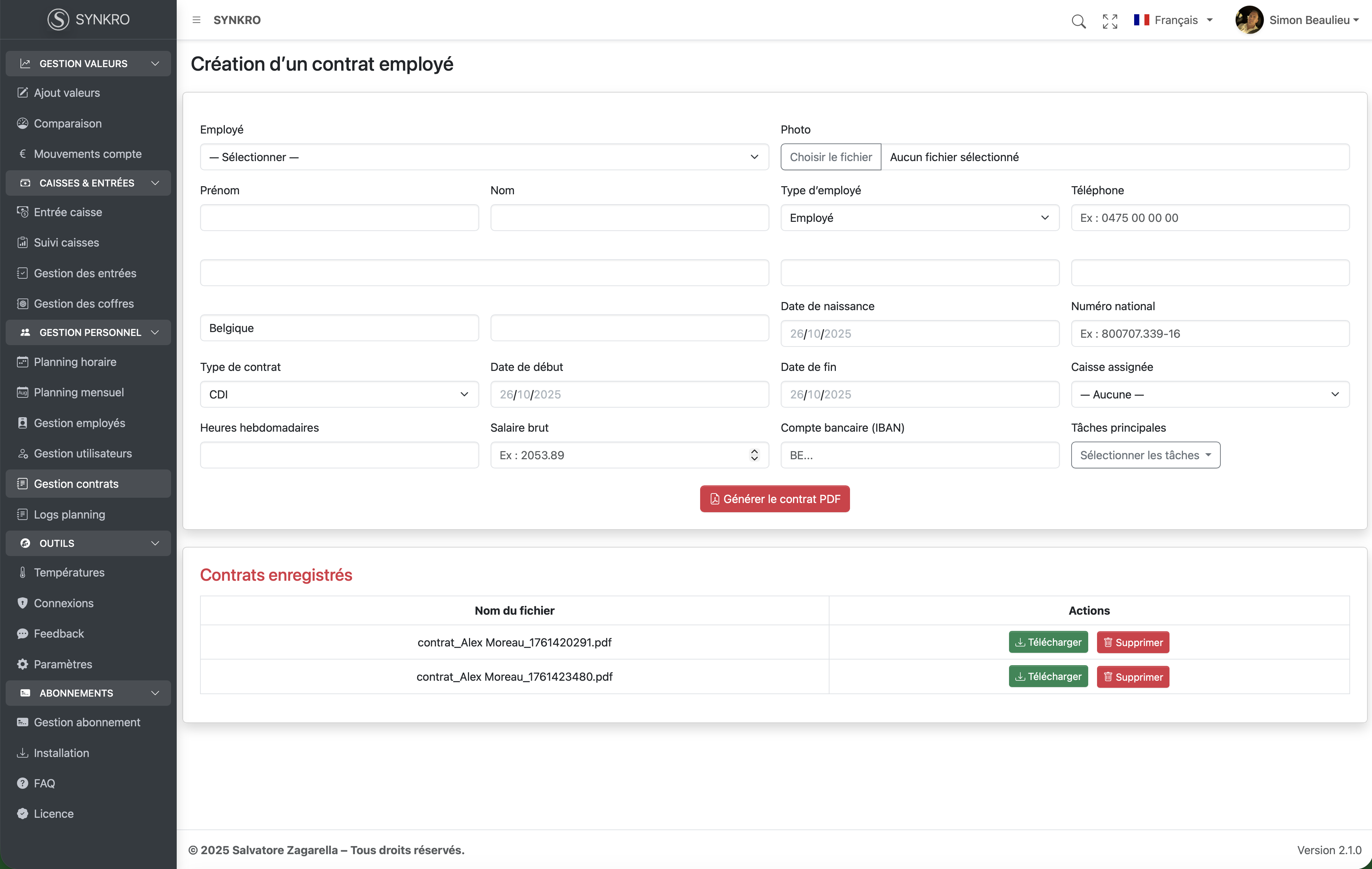Toggle fullscreen with the expand arrows icon
The image size is (1372, 869).
(1109, 21)
